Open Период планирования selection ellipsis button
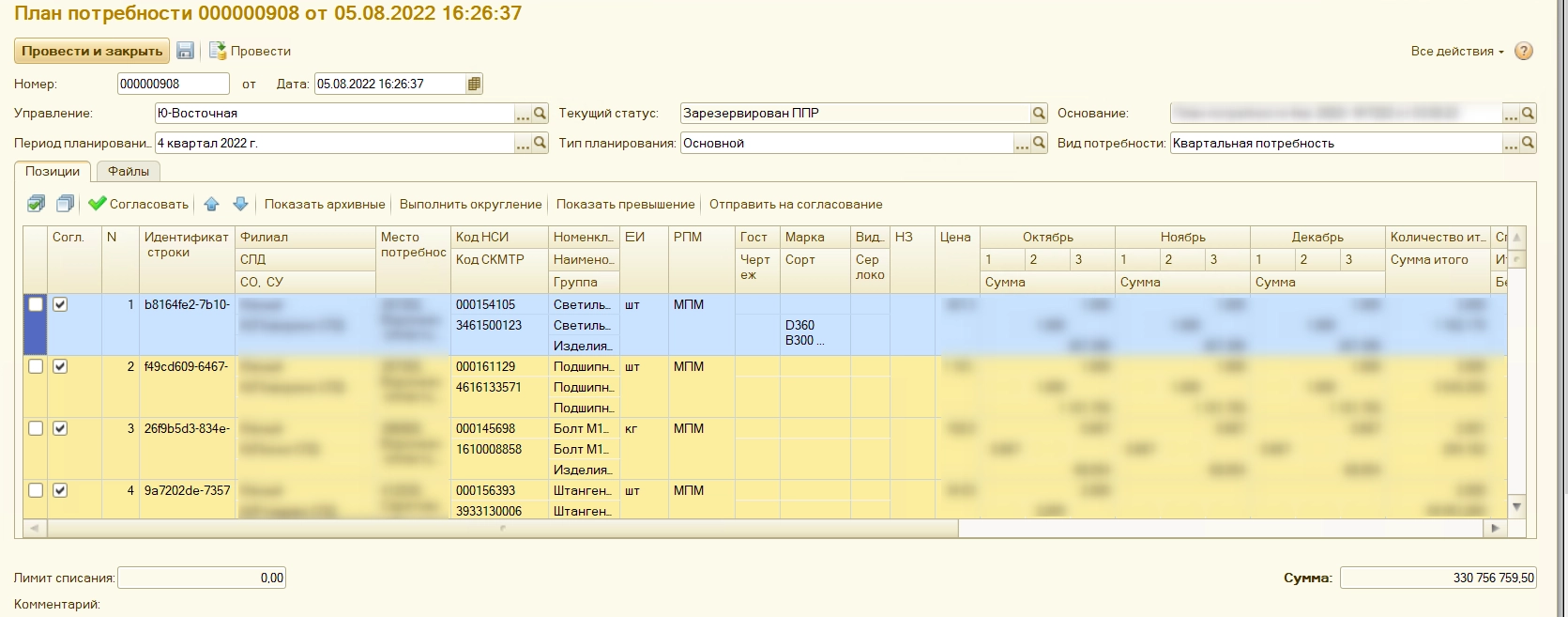Viewport: 1568px width, 617px height. pyautogui.click(x=523, y=144)
